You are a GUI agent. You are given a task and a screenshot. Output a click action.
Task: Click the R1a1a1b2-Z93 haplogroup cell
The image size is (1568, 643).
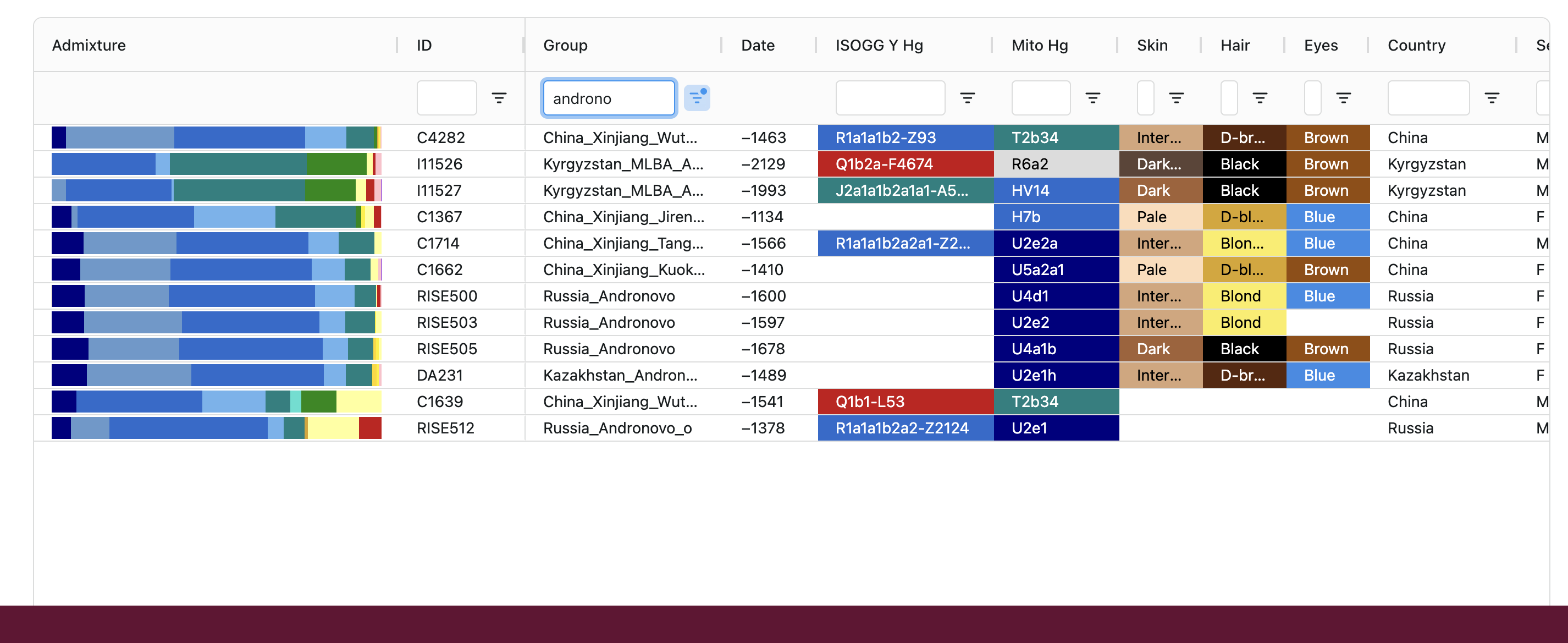tap(906, 138)
